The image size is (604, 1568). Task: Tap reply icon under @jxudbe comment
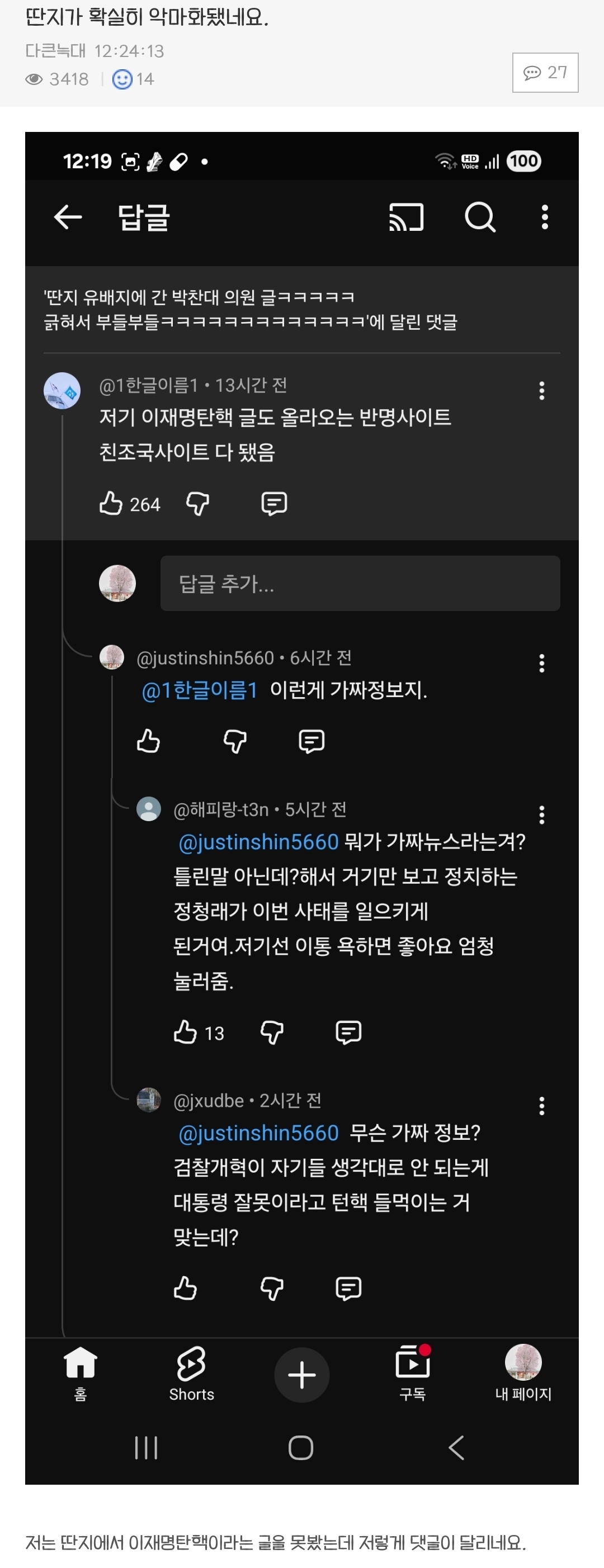348,1288
